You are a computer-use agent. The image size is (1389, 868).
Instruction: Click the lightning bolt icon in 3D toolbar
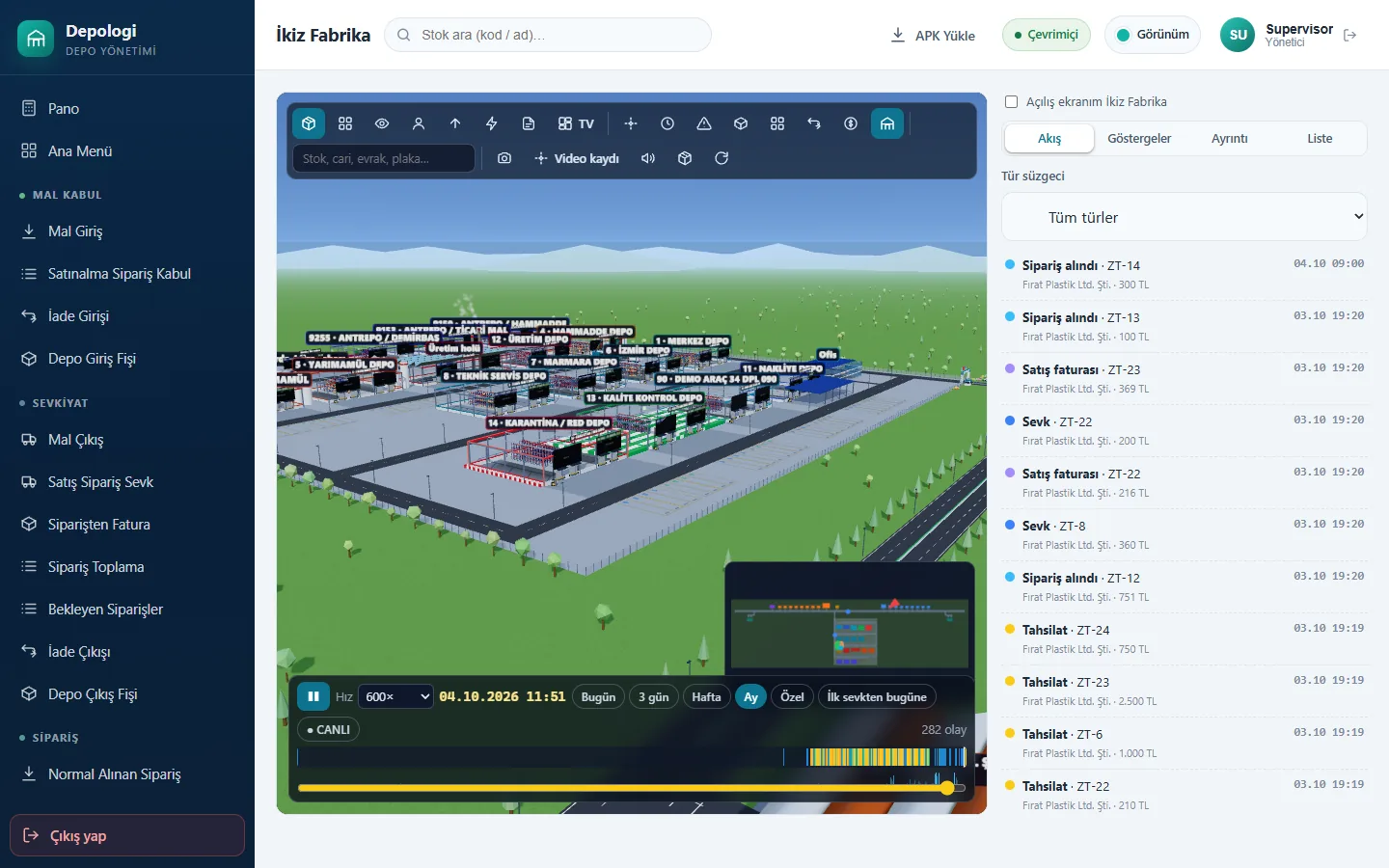click(x=492, y=123)
